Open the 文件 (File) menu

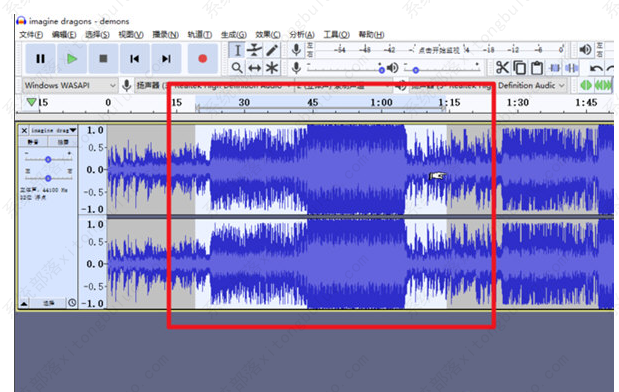tap(31, 35)
